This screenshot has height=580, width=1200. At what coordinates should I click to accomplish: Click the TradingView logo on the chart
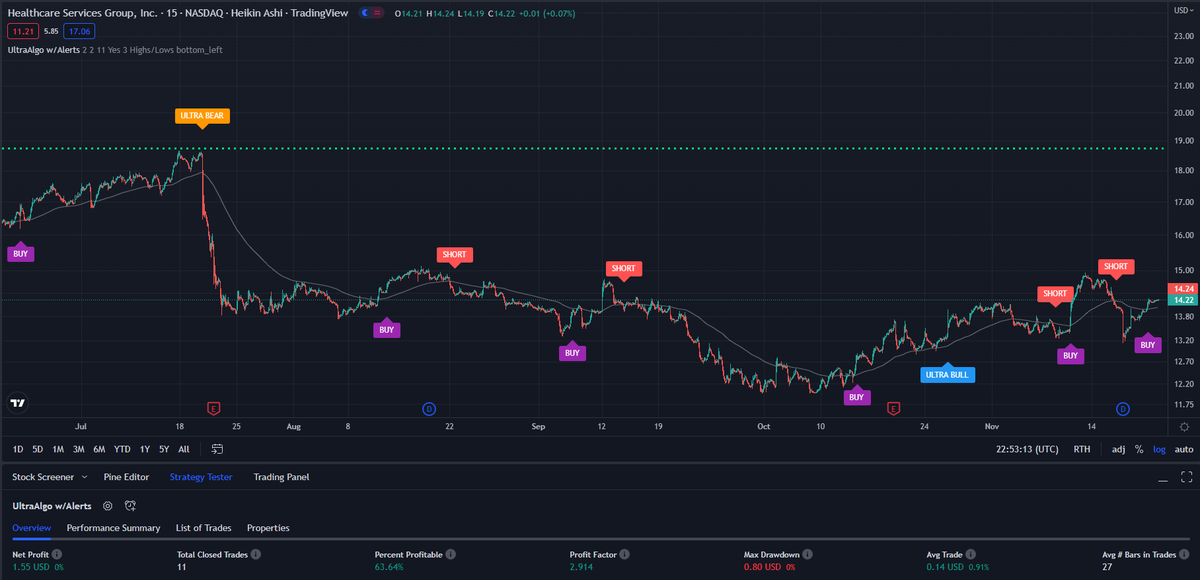coord(17,404)
